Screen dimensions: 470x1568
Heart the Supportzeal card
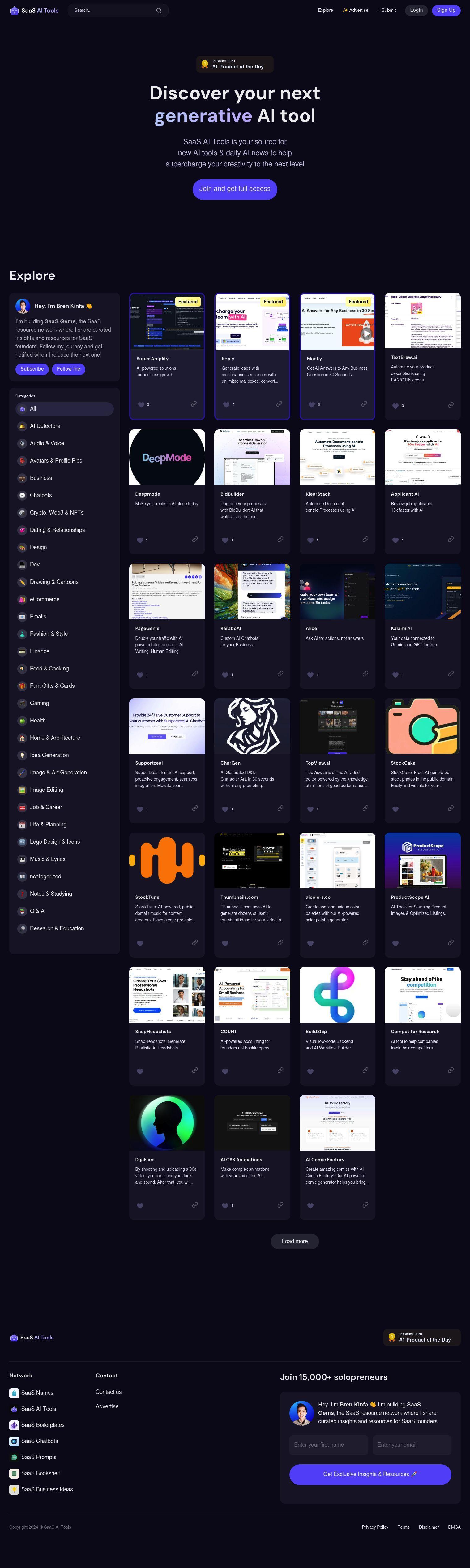pos(140,810)
